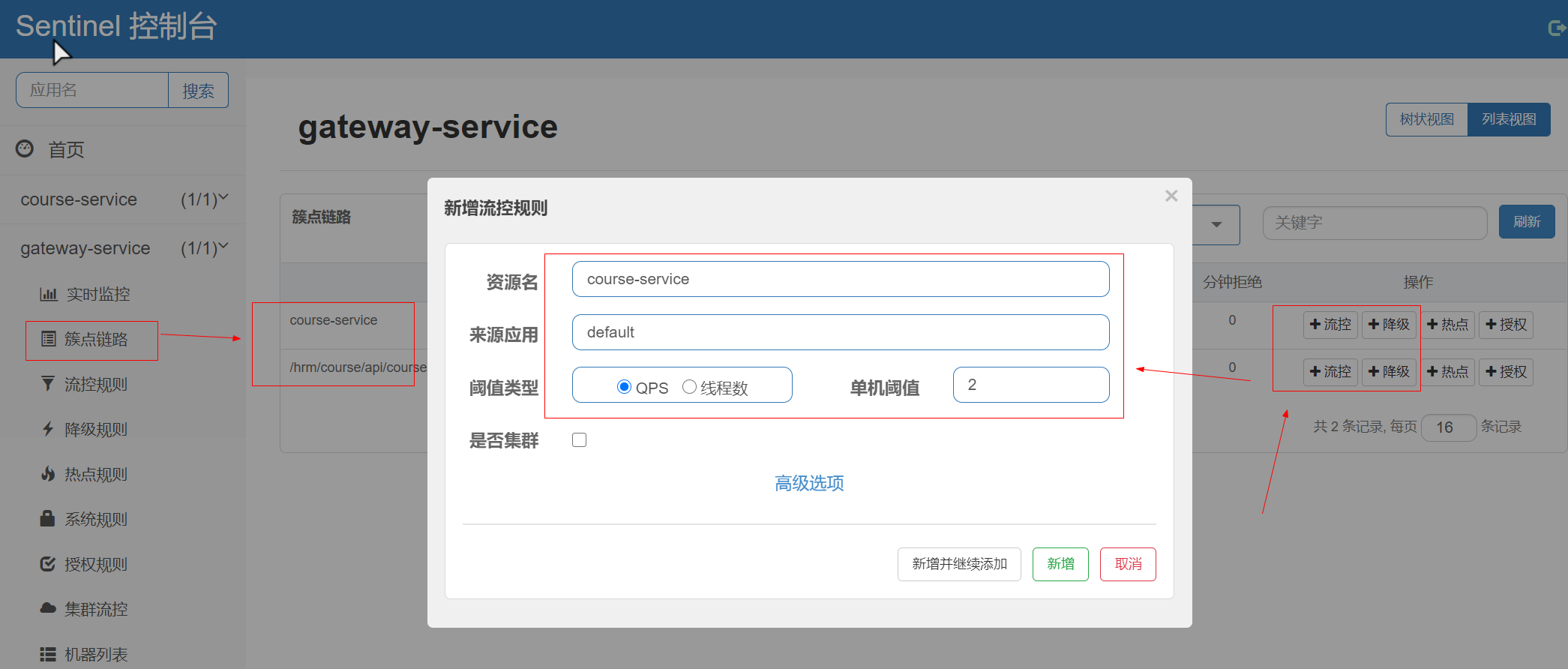Click the 机器列表 list icon
Screen dimensions: 1568x669
[48, 654]
